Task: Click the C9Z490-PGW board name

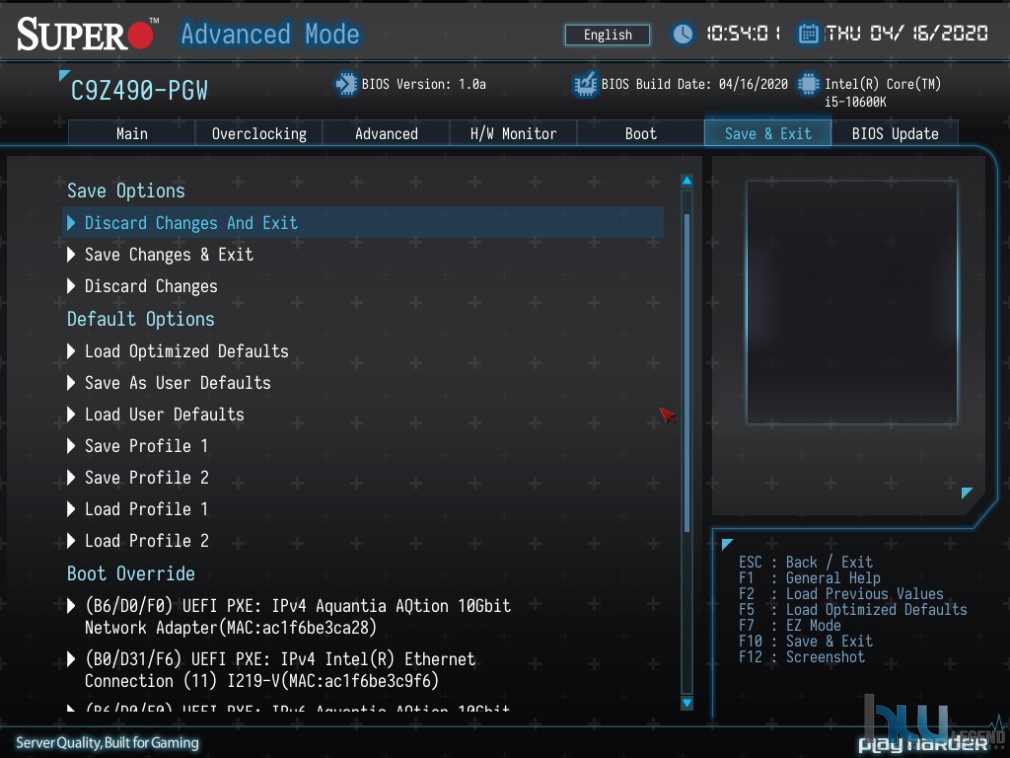Action: pyautogui.click(x=139, y=91)
